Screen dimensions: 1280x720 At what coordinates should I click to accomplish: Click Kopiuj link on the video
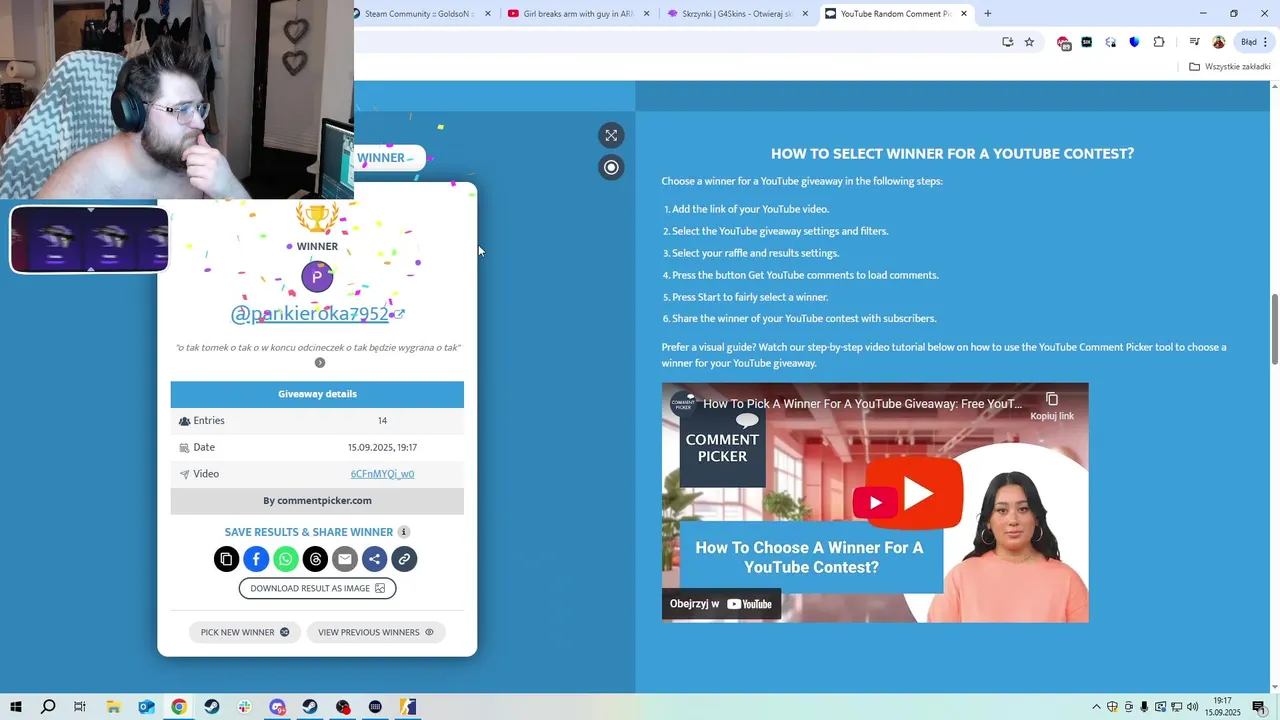(1052, 406)
